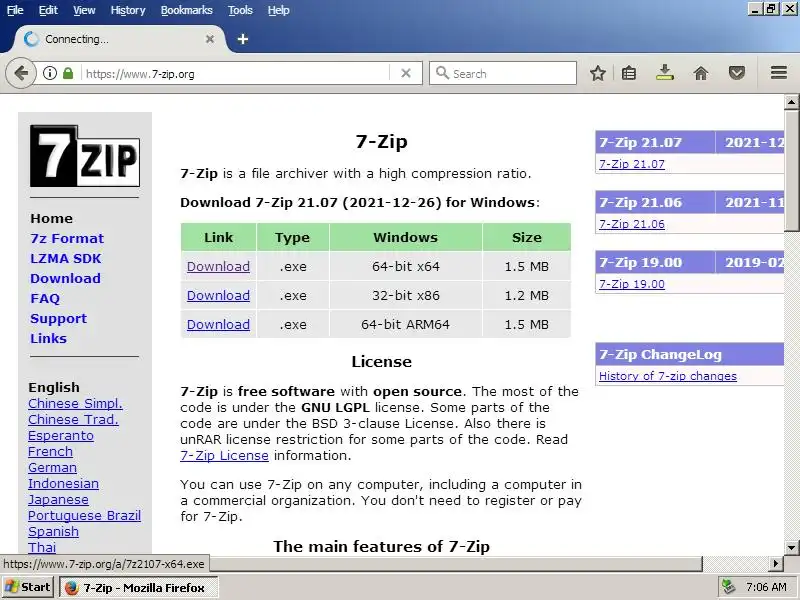The height and width of the screenshot is (600, 800).
Task: Click the 7-Zip logo image
Action: coord(85,156)
